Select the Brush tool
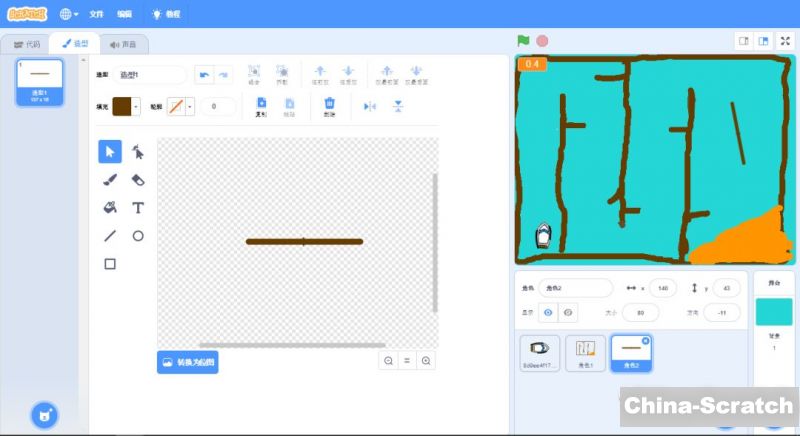Screen dimensions: 800x436 point(110,180)
